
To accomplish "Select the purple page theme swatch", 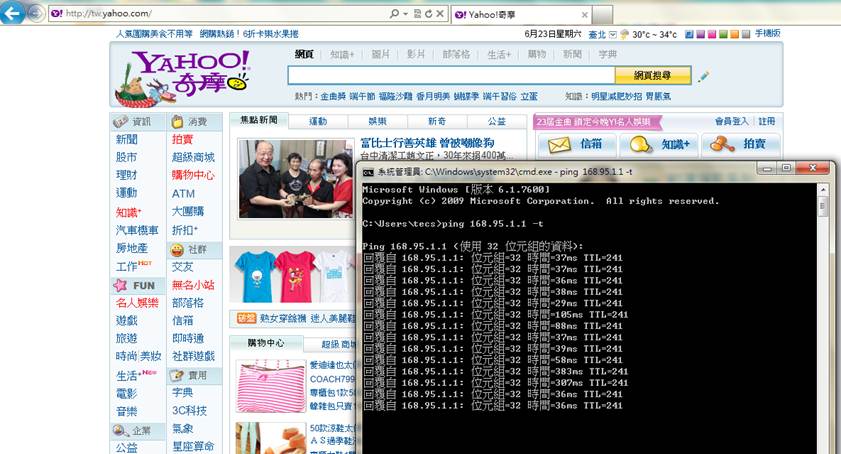I will coord(700,34).
